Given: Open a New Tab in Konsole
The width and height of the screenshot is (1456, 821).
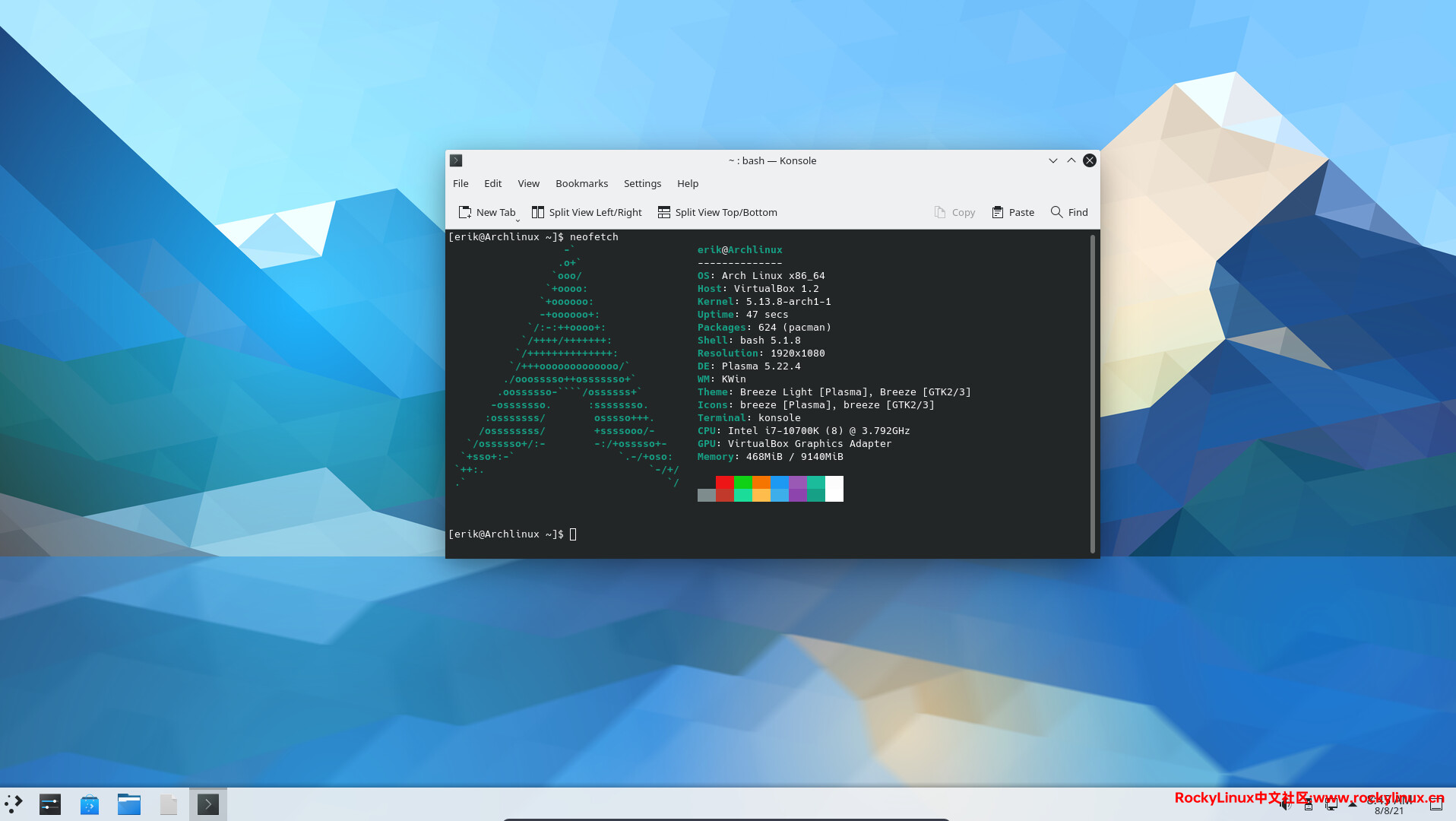Looking at the screenshot, I should coord(487,212).
